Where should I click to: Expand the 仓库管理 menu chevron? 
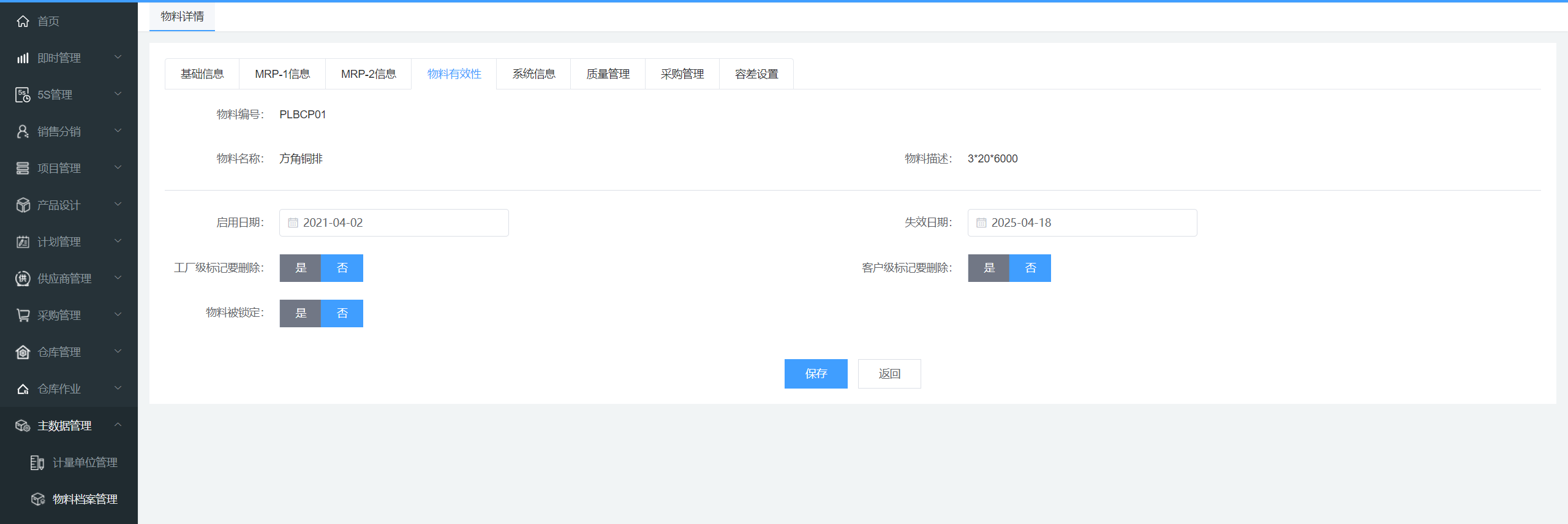coord(118,352)
